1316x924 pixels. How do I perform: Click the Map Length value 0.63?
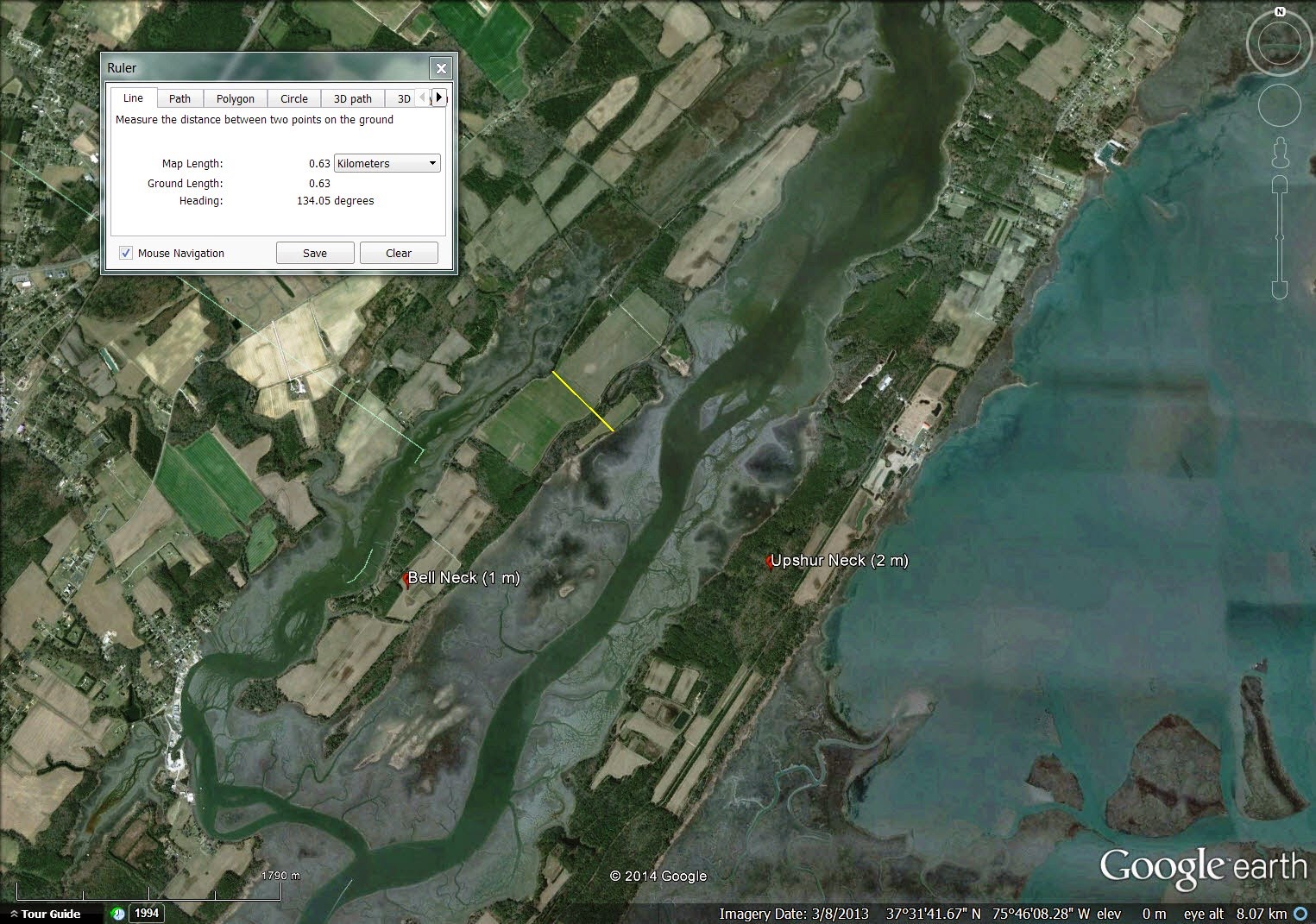tap(319, 163)
